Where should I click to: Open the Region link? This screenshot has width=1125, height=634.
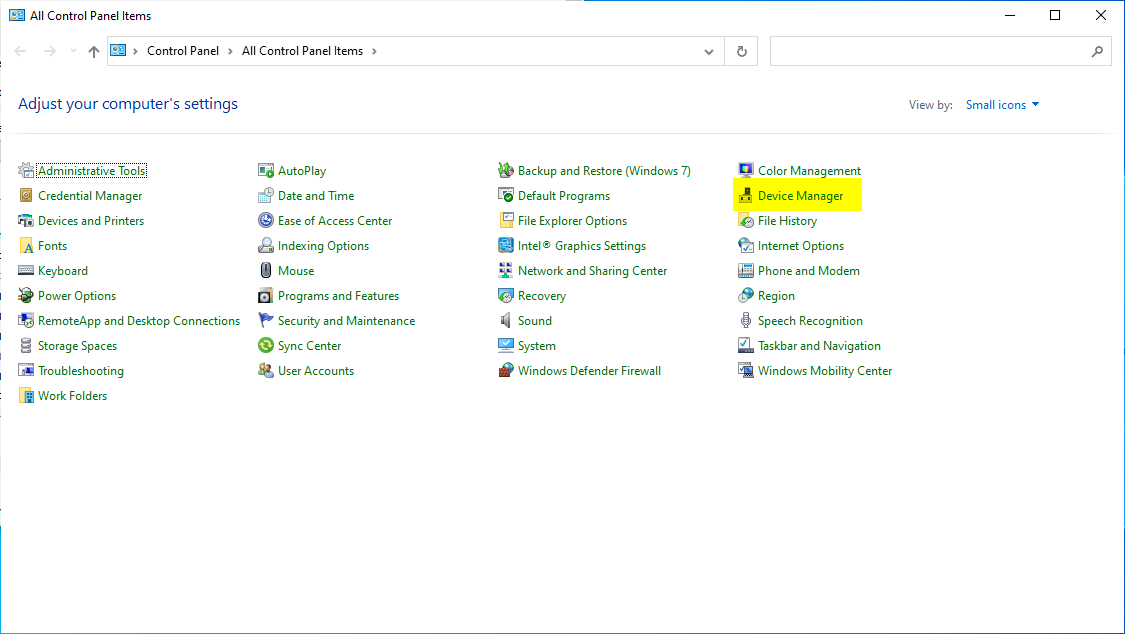click(x=776, y=295)
